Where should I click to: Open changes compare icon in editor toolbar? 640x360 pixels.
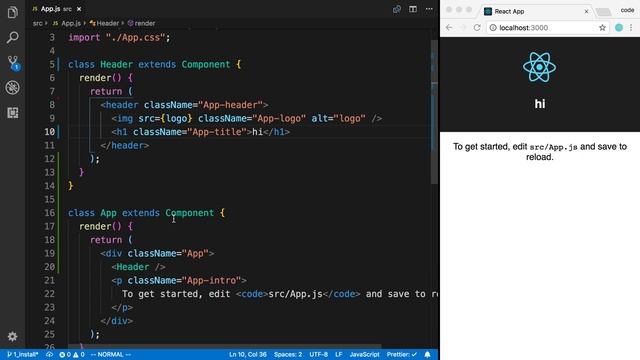click(x=397, y=9)
